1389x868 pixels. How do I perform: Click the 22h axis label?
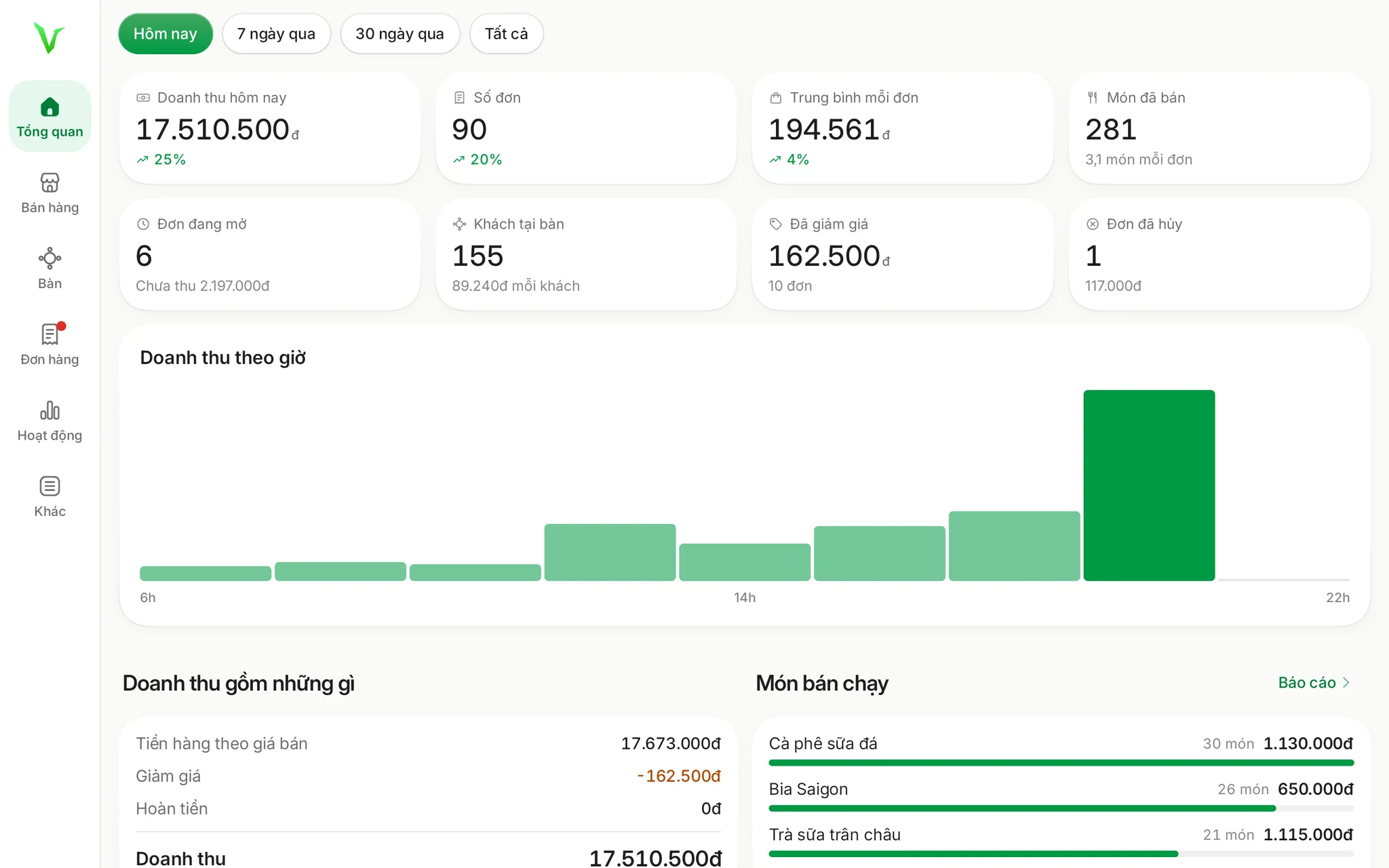[x=1338, y=598]
